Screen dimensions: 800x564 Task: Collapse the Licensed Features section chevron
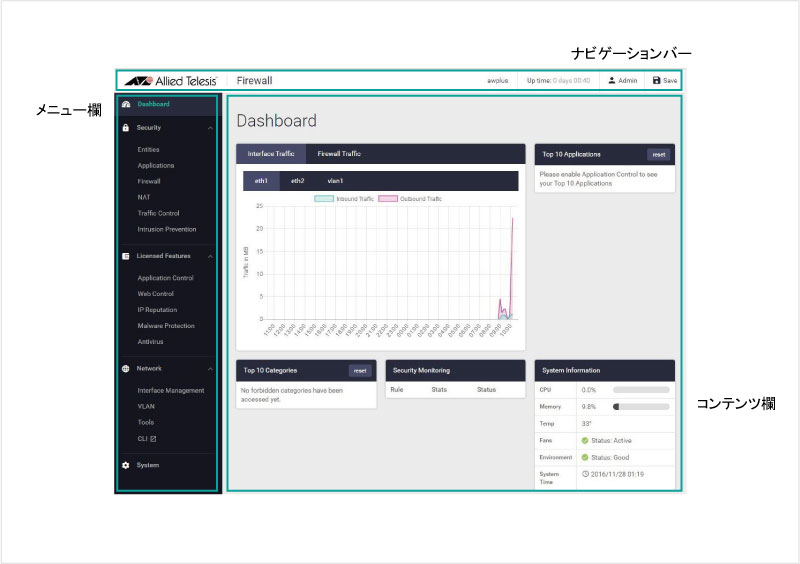point(210,256)
